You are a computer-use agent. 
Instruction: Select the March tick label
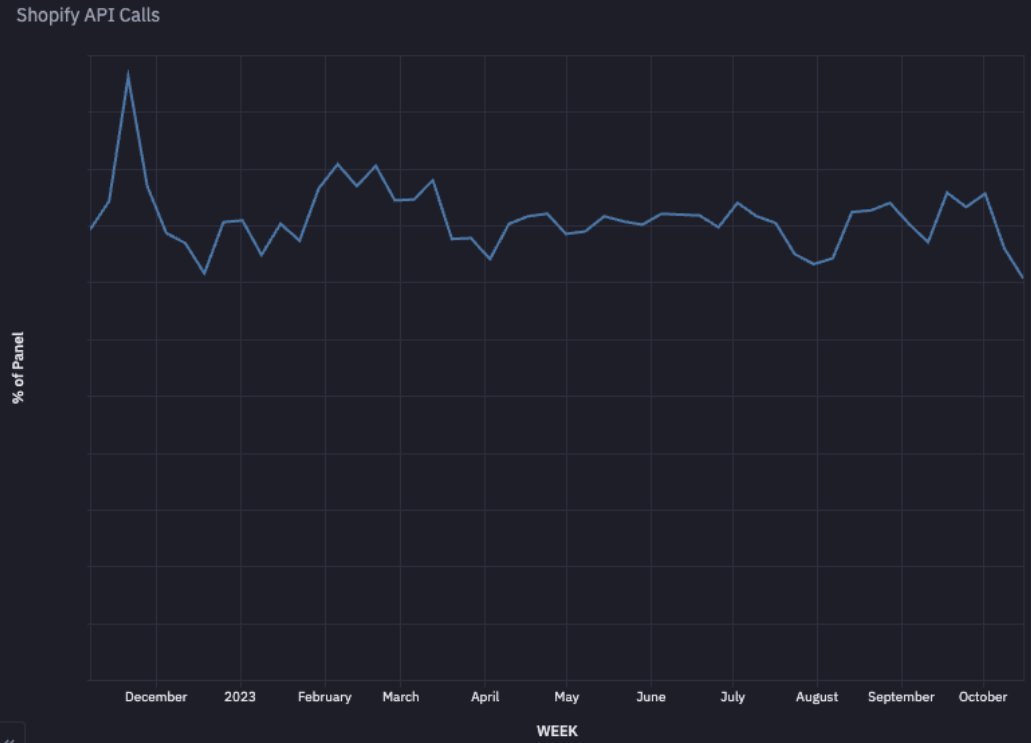click(401, 697)
